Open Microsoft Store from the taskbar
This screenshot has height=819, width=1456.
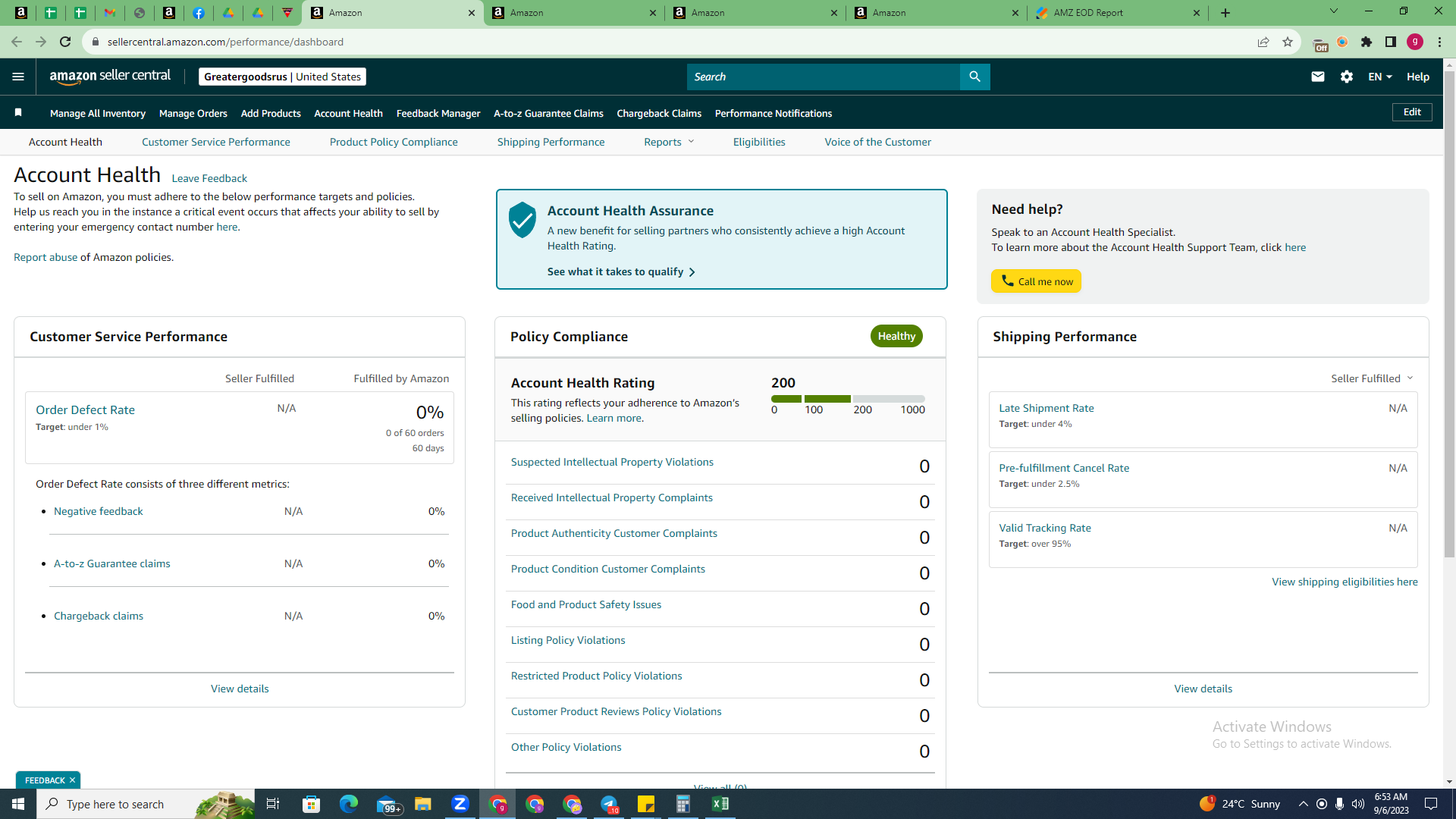point(311,804)
